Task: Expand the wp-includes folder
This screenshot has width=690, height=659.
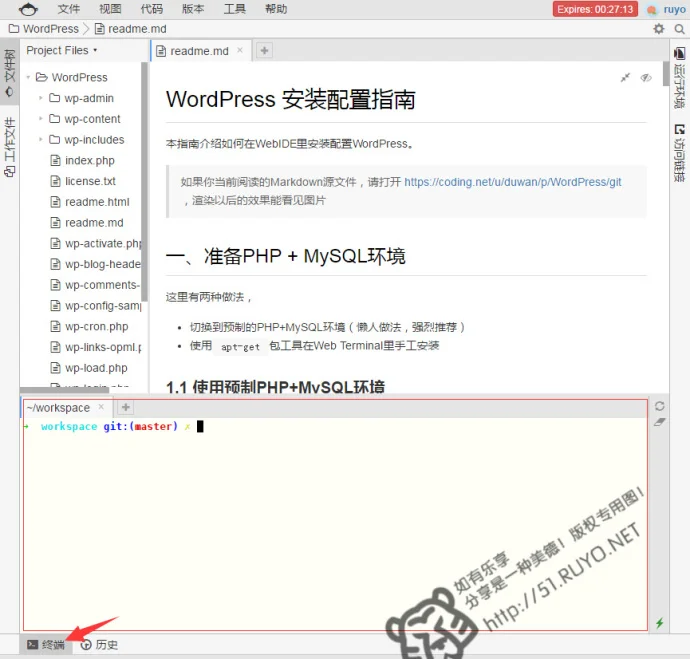Action: 40,139
